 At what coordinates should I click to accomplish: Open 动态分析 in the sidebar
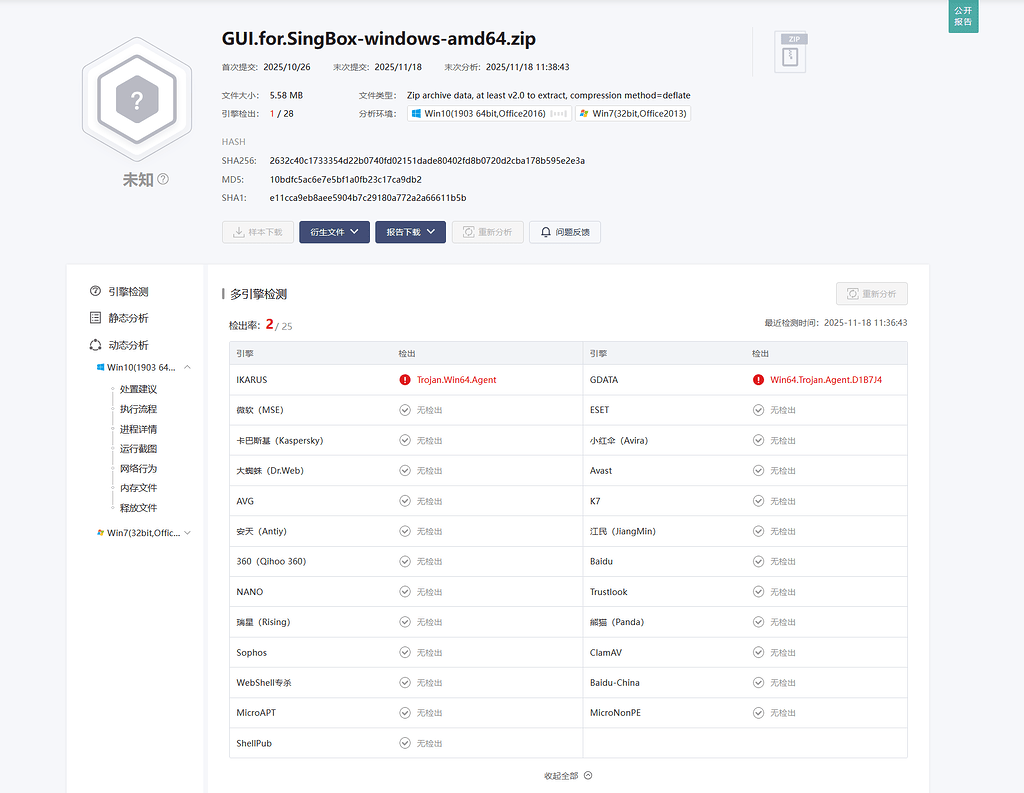click(x=128, y=345)
